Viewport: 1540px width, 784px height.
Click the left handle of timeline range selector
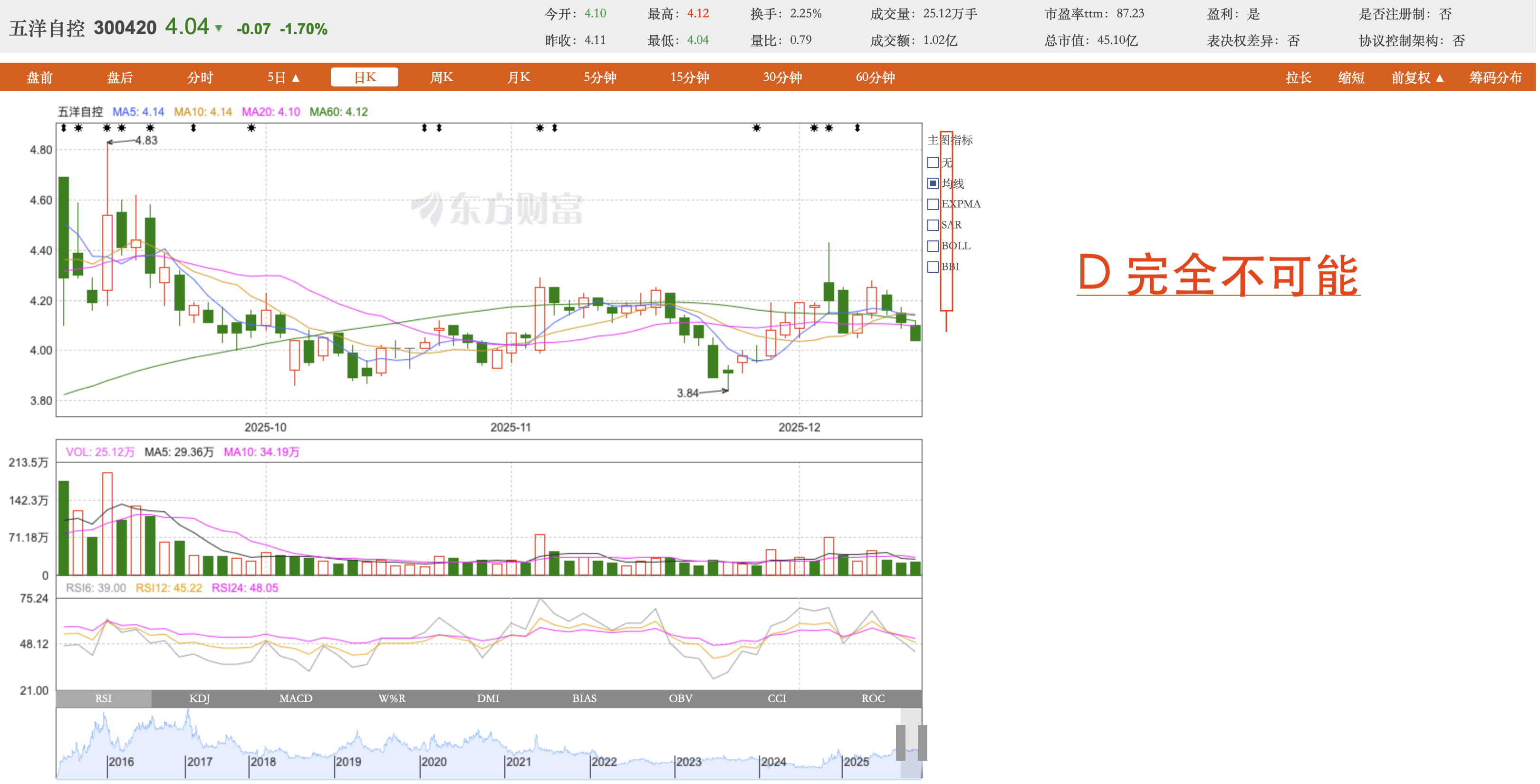click(x=900, y=742)
